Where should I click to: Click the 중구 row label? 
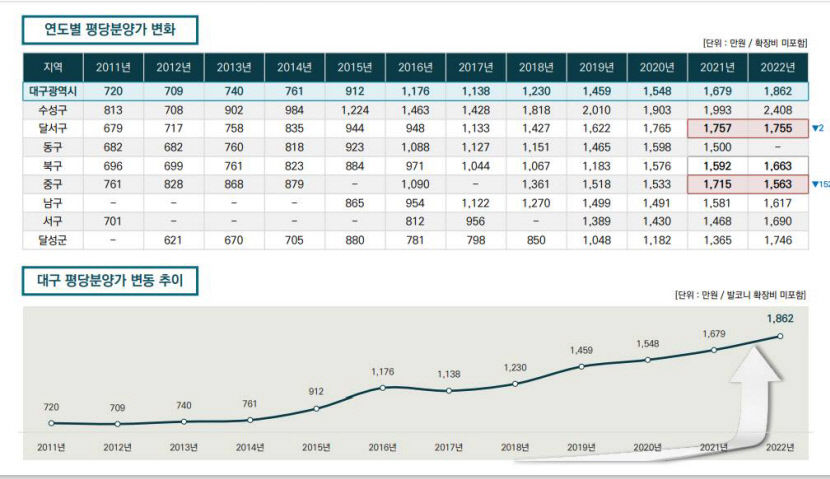pyautogui.click(x=53, y=184)
